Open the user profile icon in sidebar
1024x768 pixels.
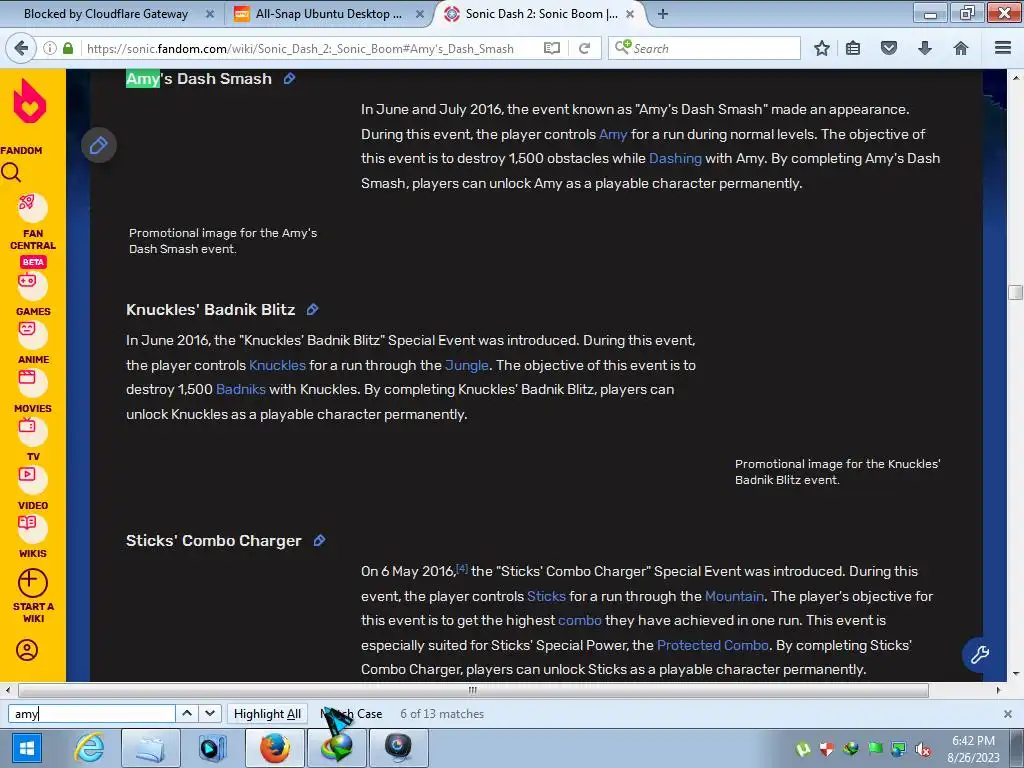click(27, 650)
